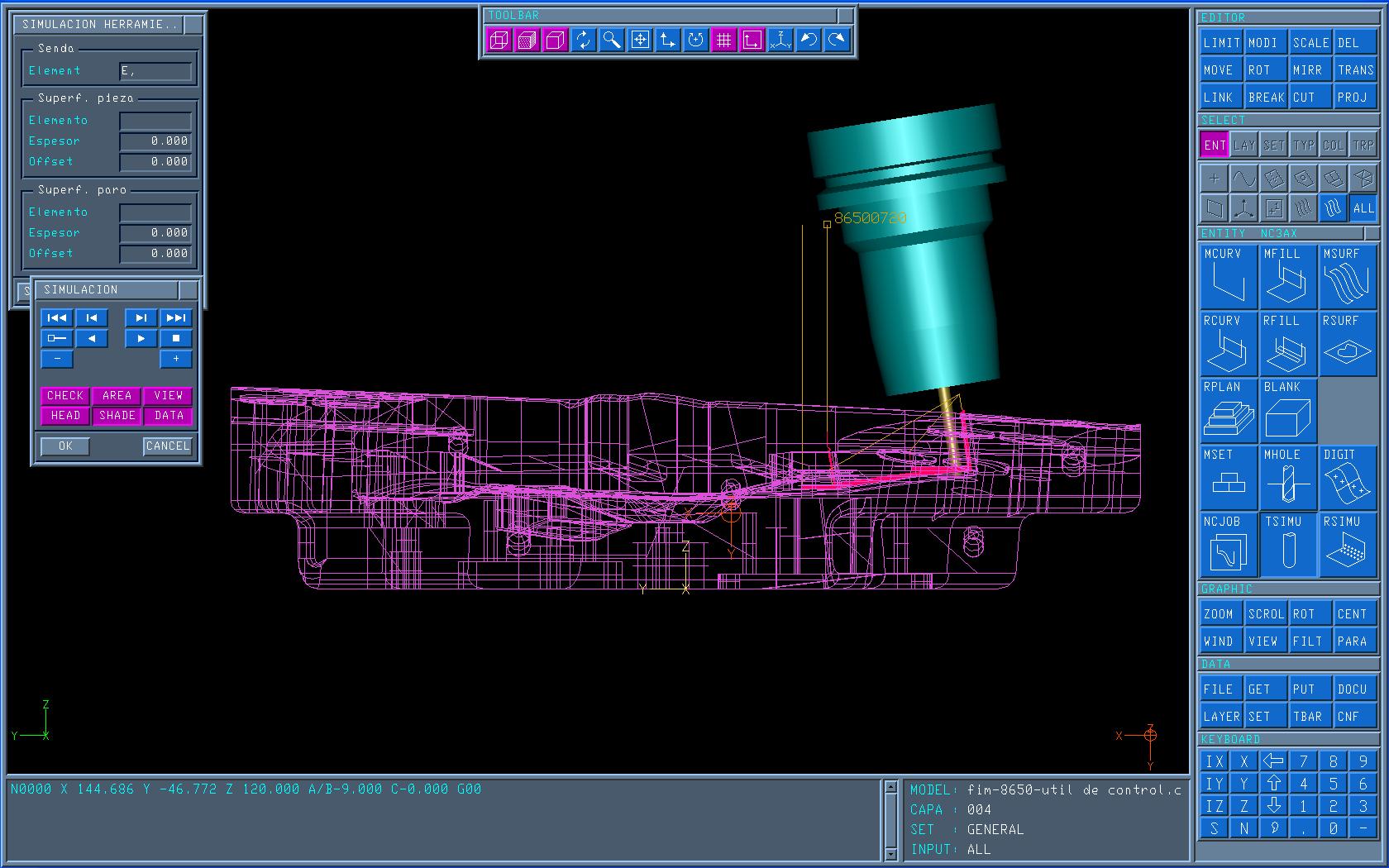Open the RPLAN roughing planes tool
This screenshot has height=868, width=1389.
point(1229,411)
